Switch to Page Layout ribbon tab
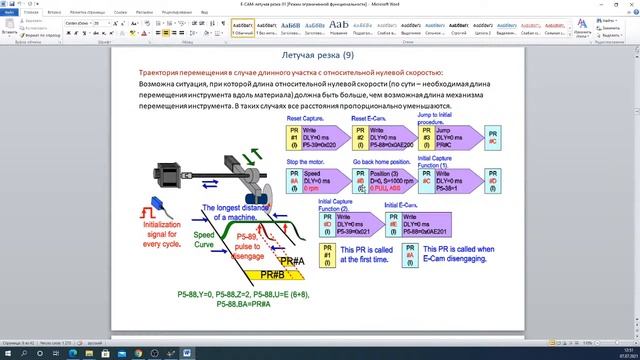640x360 pixels. point(87,13)
